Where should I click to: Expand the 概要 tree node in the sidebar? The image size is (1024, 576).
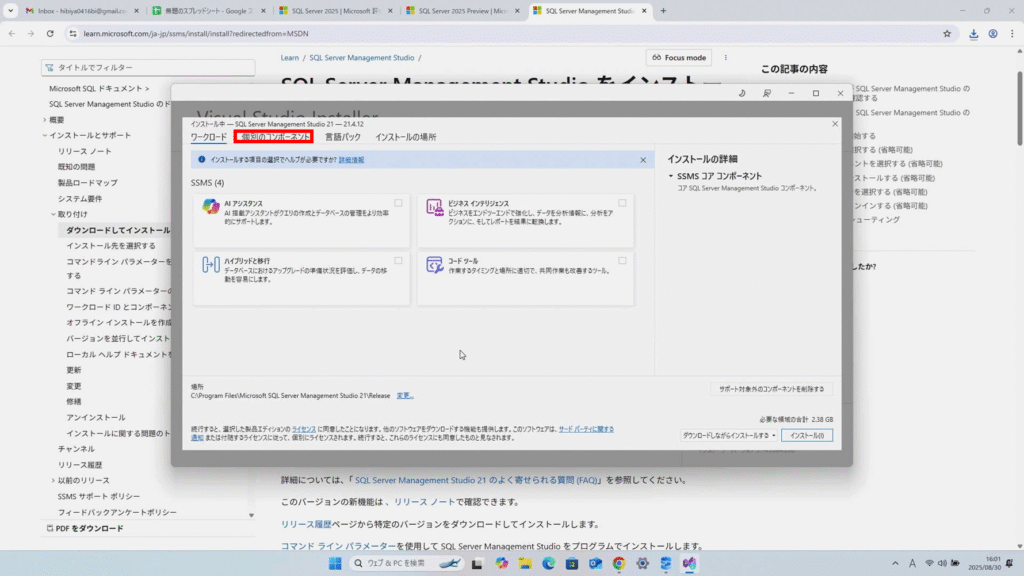[x=44, y=120]
